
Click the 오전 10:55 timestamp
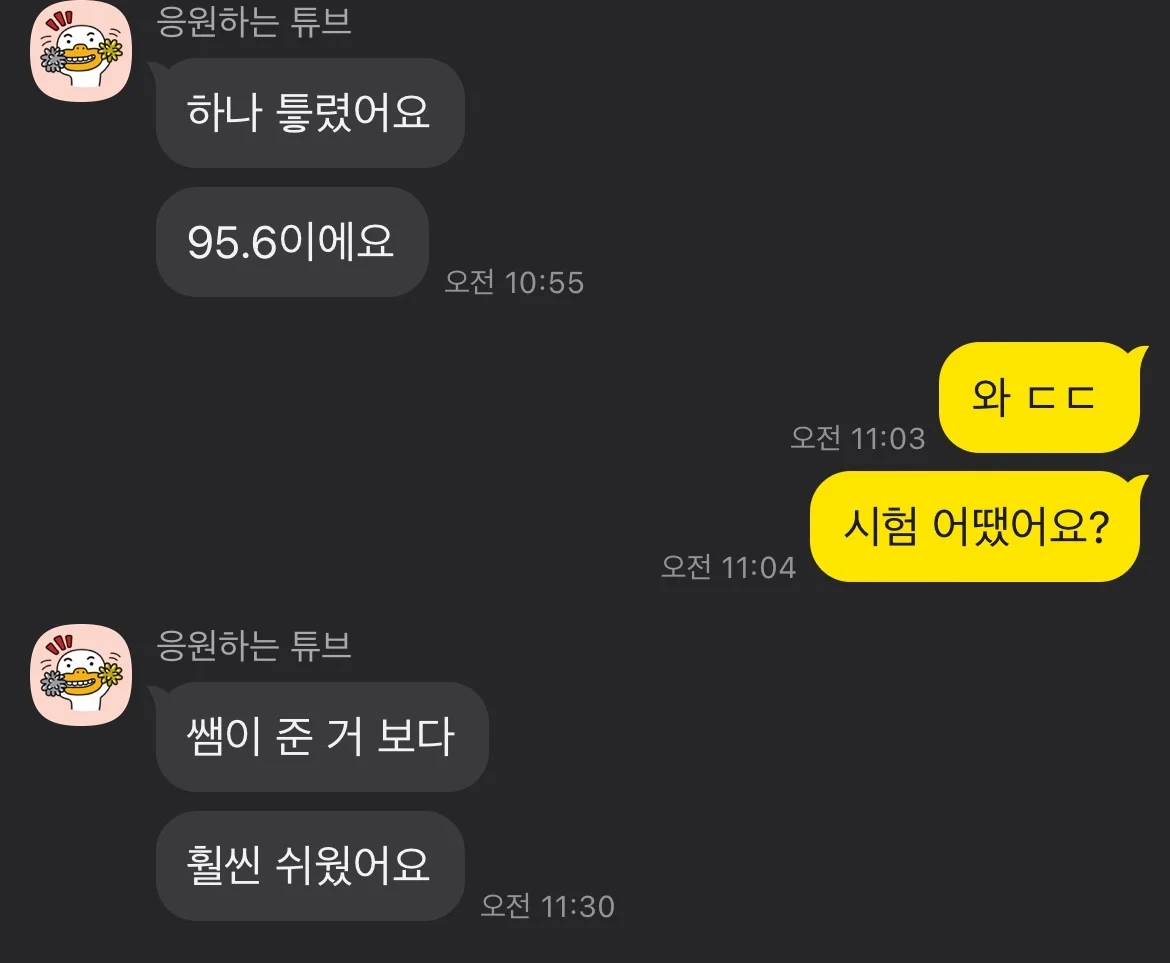[514, 282]
